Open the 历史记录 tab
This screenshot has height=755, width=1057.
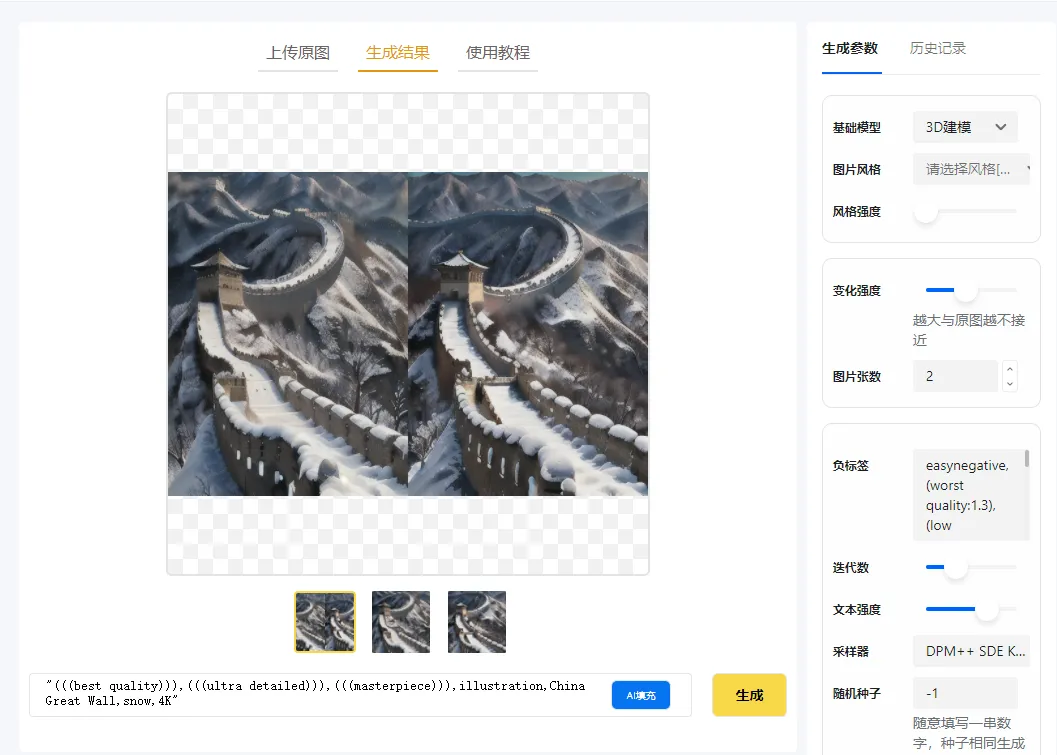coord(937,48)
